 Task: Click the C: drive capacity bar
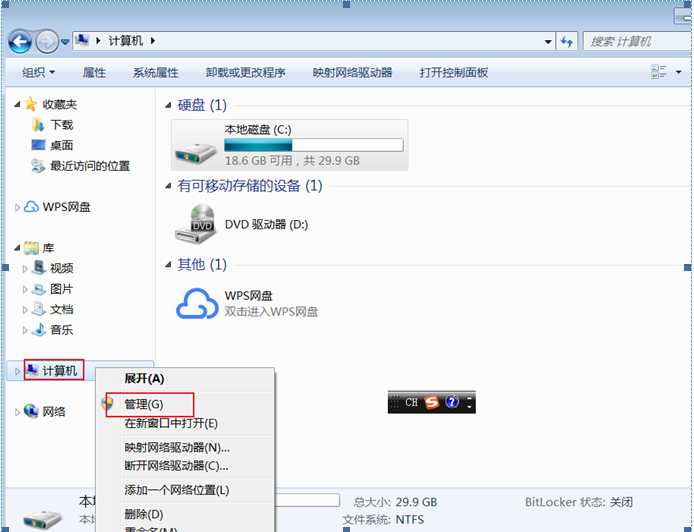tap(314, 145)
